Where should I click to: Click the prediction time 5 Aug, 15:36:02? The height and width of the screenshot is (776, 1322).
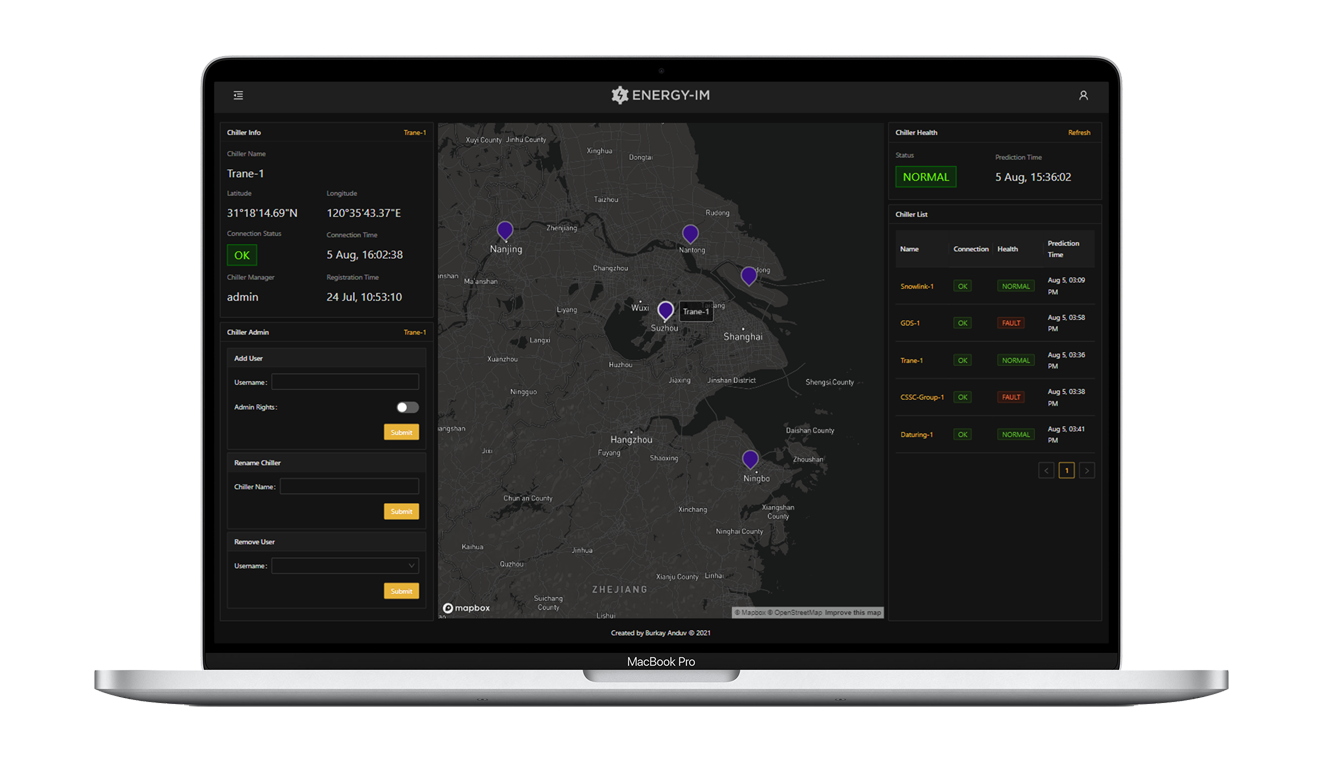pos(1033,177)
